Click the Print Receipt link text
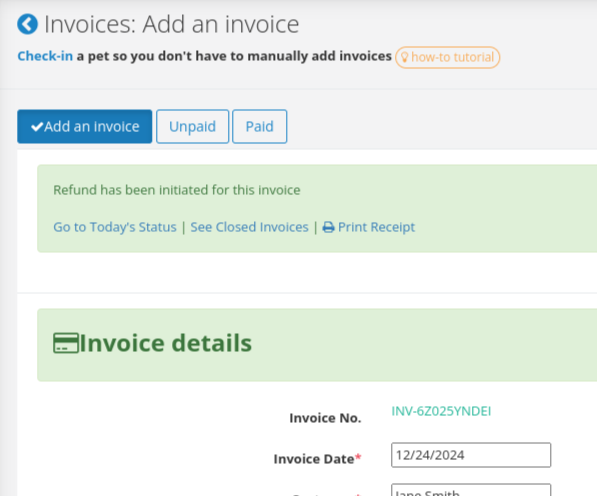 376,227
